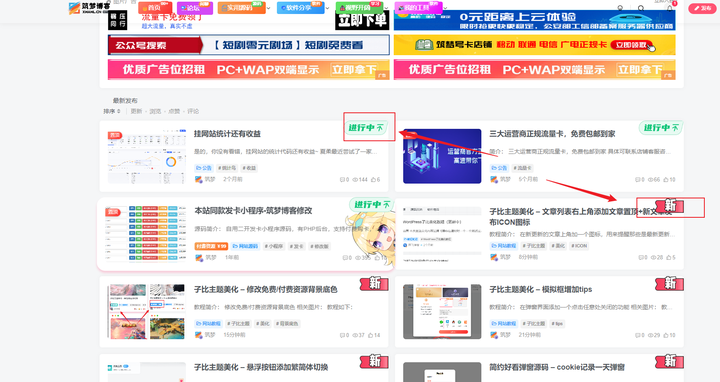Open the article 三大运营商正规流量卡
Screen dimensions: 720x382
pyautogui.click(x=552, y=134)
